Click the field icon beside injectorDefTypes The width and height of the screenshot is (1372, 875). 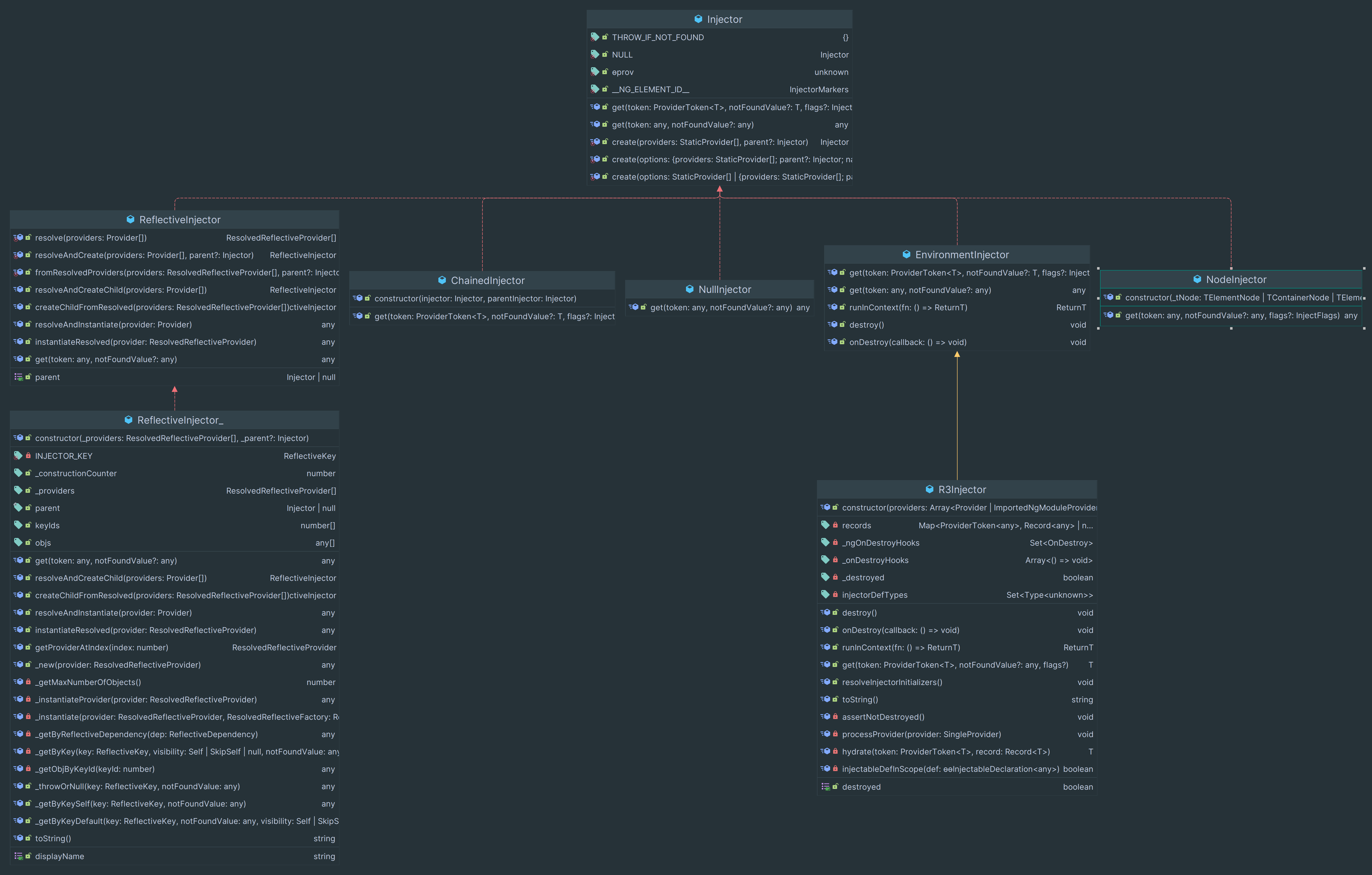click(825, 595)
